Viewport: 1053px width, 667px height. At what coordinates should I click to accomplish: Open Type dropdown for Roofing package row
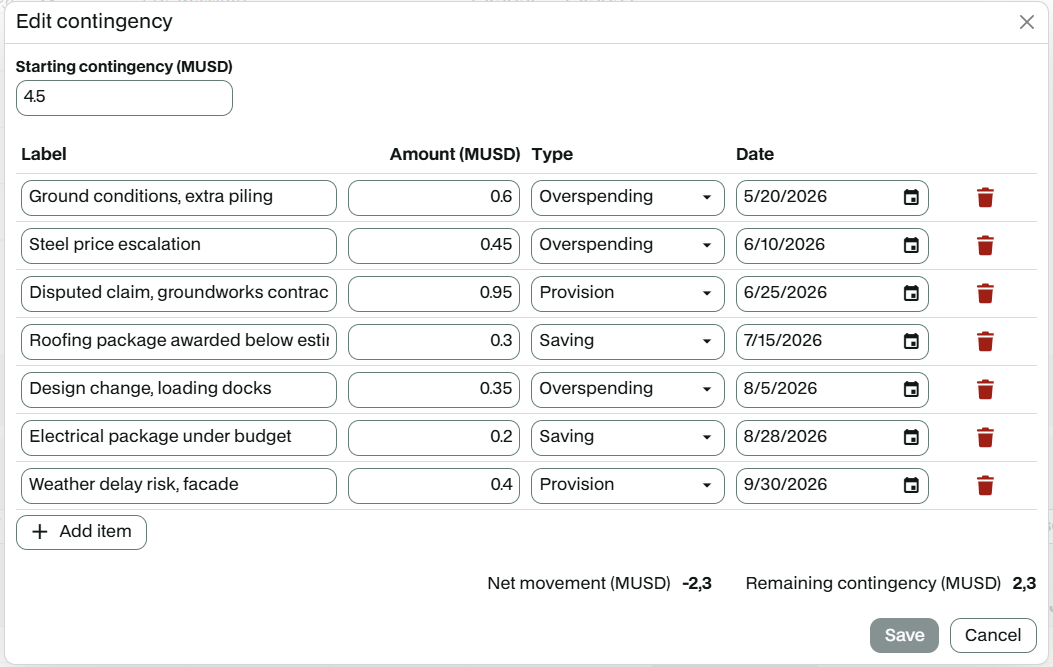click(x=627, y=342)
